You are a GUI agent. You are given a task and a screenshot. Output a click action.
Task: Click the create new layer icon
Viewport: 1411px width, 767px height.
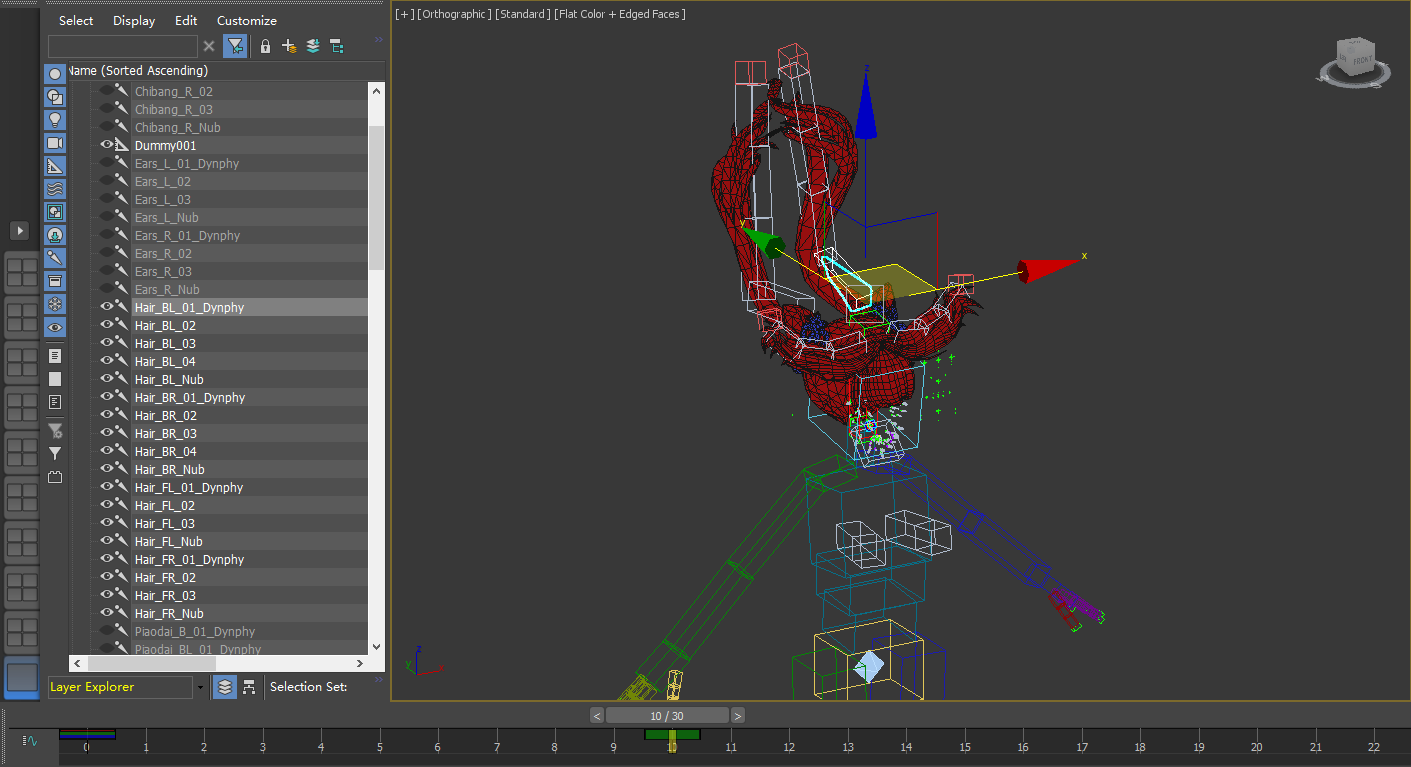click(x=289, y=46)
